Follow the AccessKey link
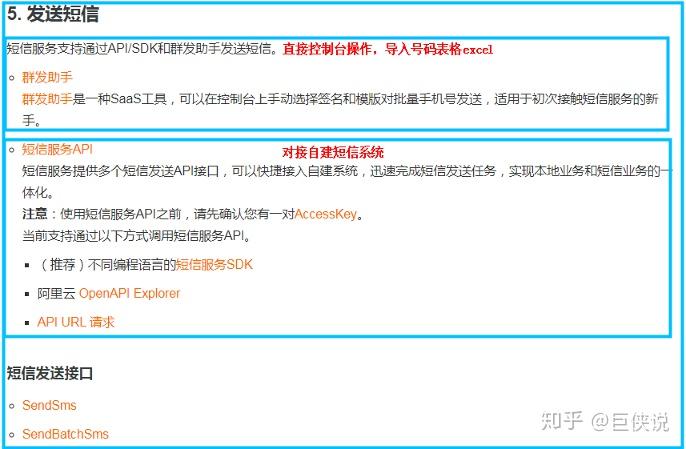 (x=326, y=214)
